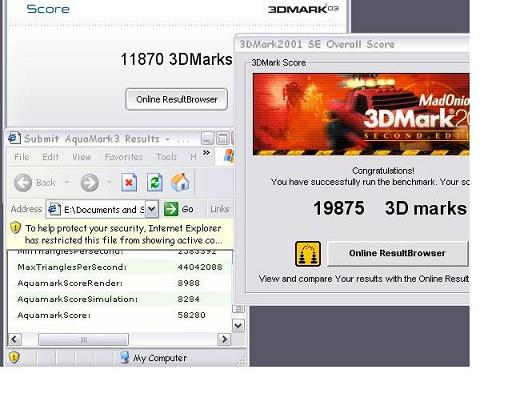Click the horizontal scrollbar thumb
Screen dimensions: 512x410
(83, 339)
